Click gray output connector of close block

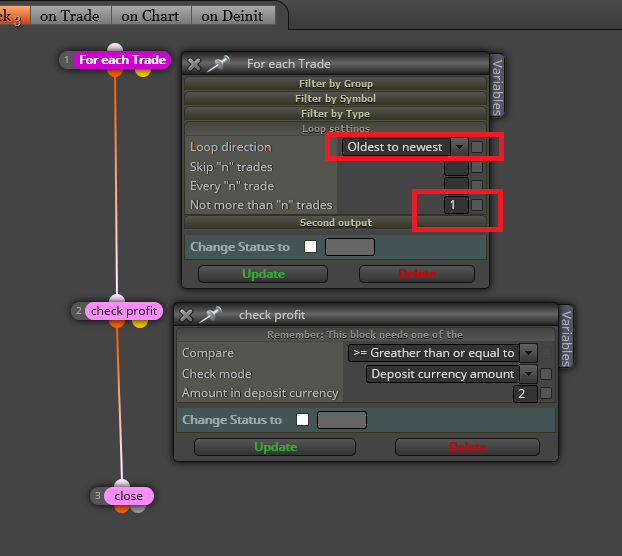click(x=138, y=508)
